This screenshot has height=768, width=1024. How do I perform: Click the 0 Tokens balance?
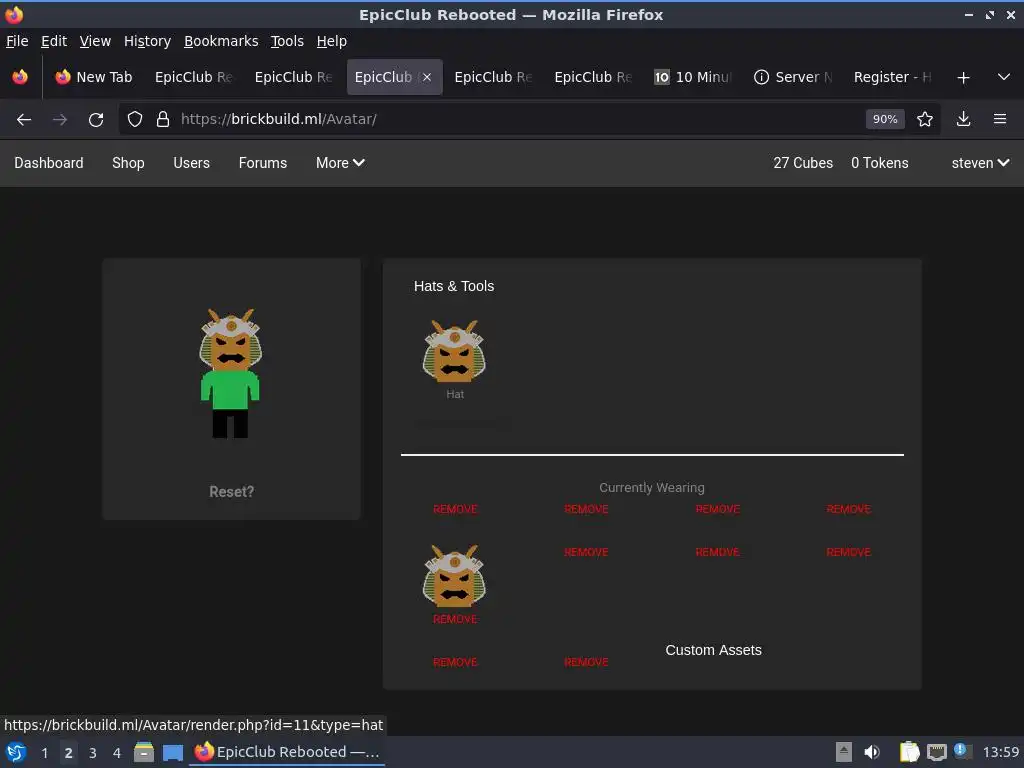[879, 163]
